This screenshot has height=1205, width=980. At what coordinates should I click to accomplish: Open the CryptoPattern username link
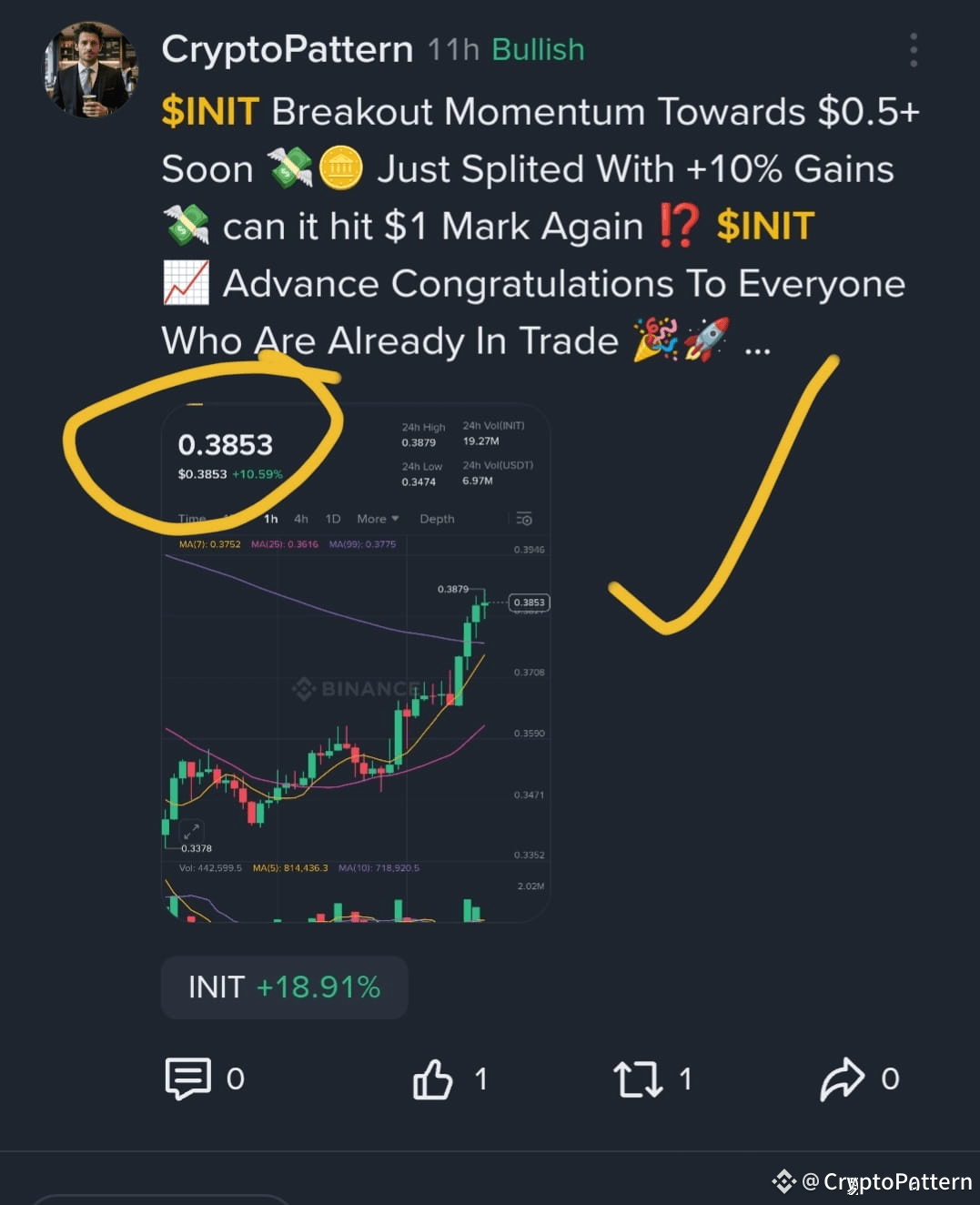pyautogui.click(x=288, y=49)
